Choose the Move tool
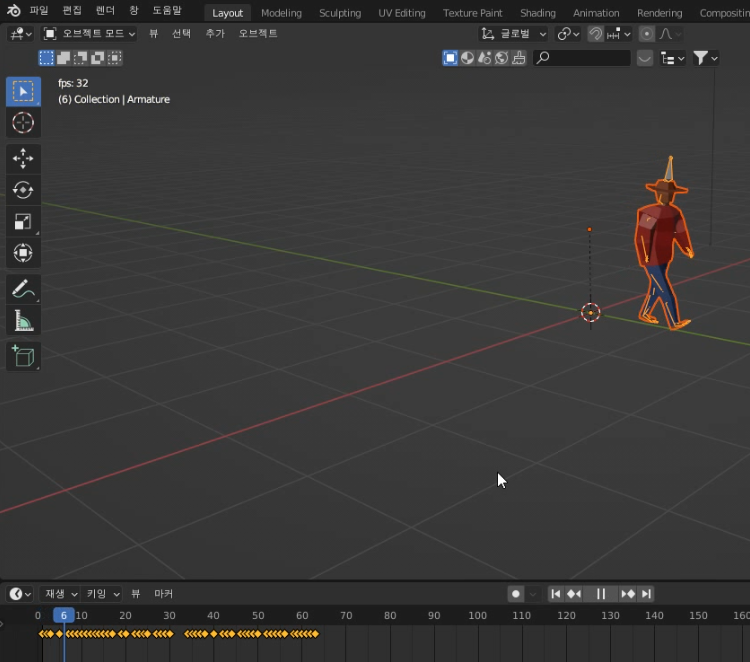 [x=23, y=158]
